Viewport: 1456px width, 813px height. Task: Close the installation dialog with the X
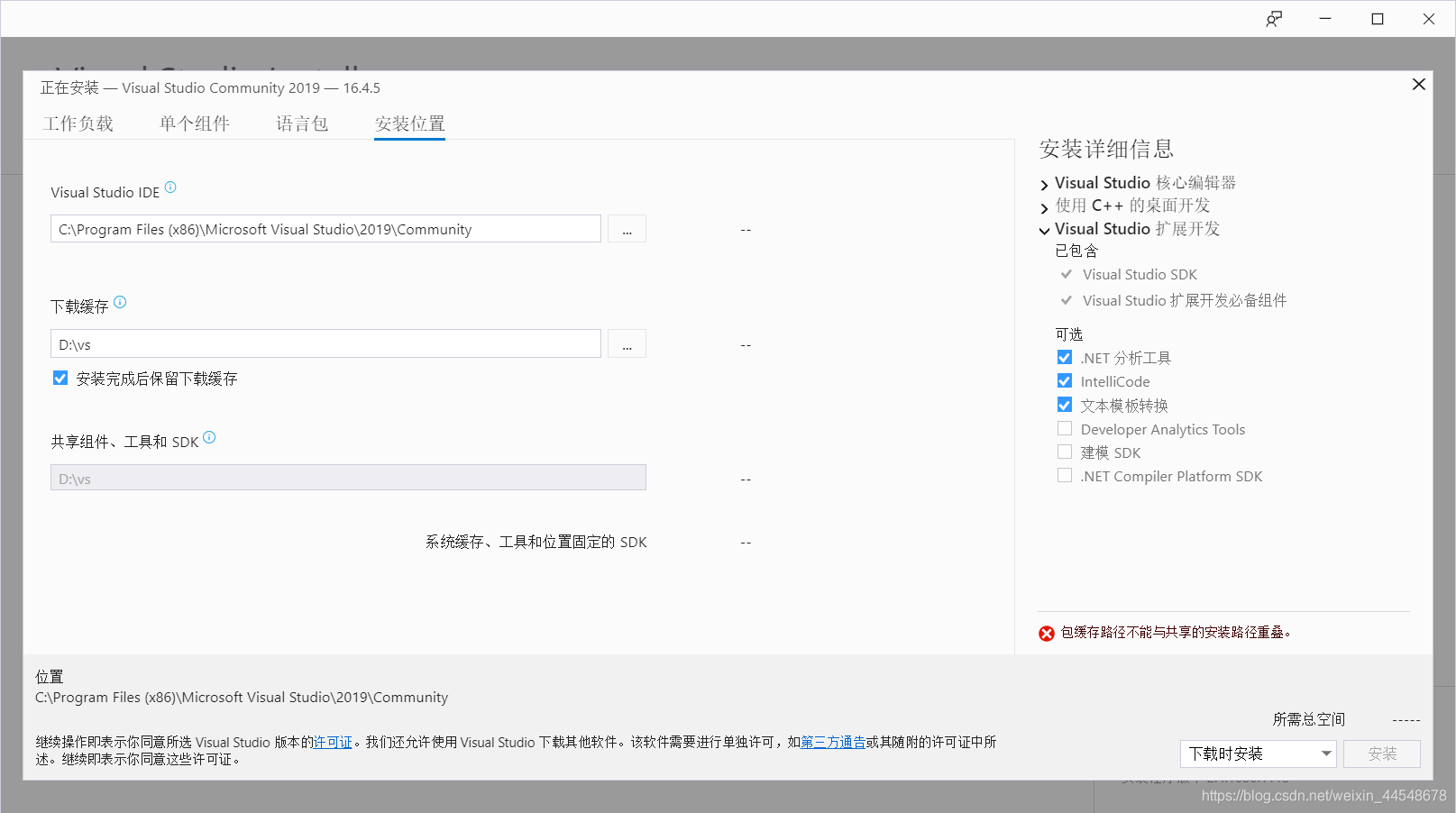(1418, 84)
